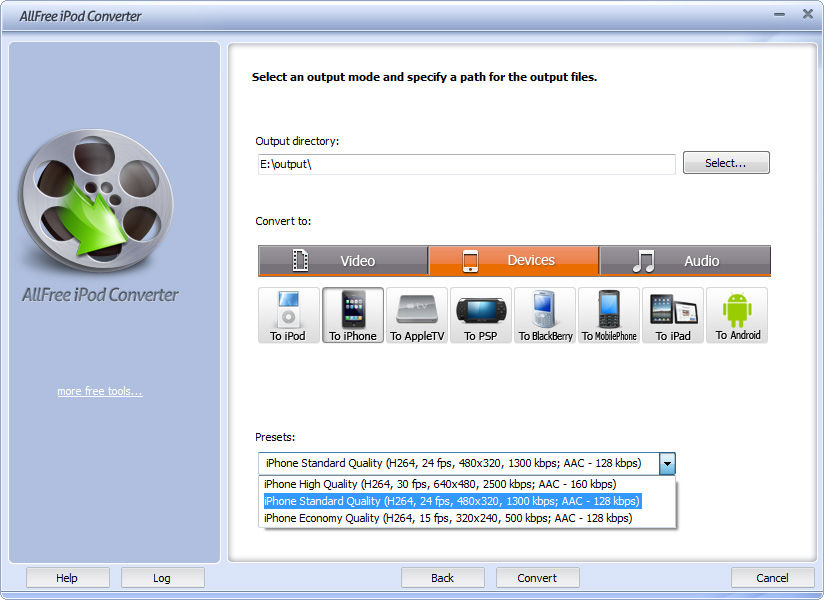Viewport: 824px width, 600px height.
Task: Select the To Android device icon
Action: (x=737, y=315)
